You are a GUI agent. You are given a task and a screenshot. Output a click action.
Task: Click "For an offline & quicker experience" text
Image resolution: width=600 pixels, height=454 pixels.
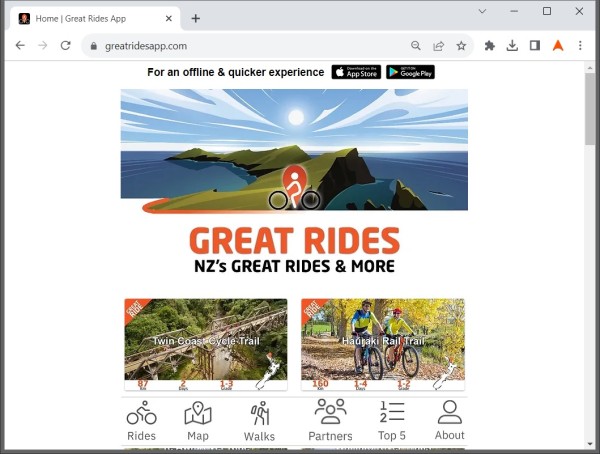coord(236,72)
